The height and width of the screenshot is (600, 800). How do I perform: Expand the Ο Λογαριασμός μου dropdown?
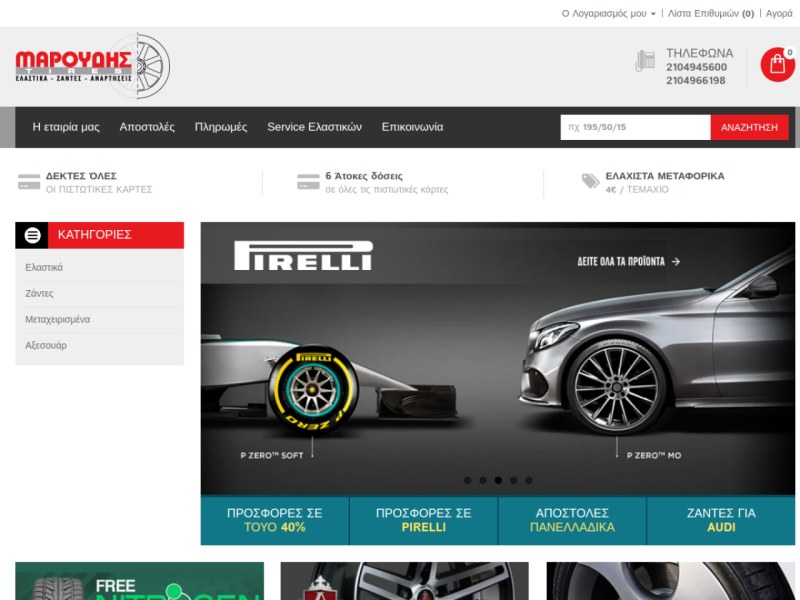[608, 14]
